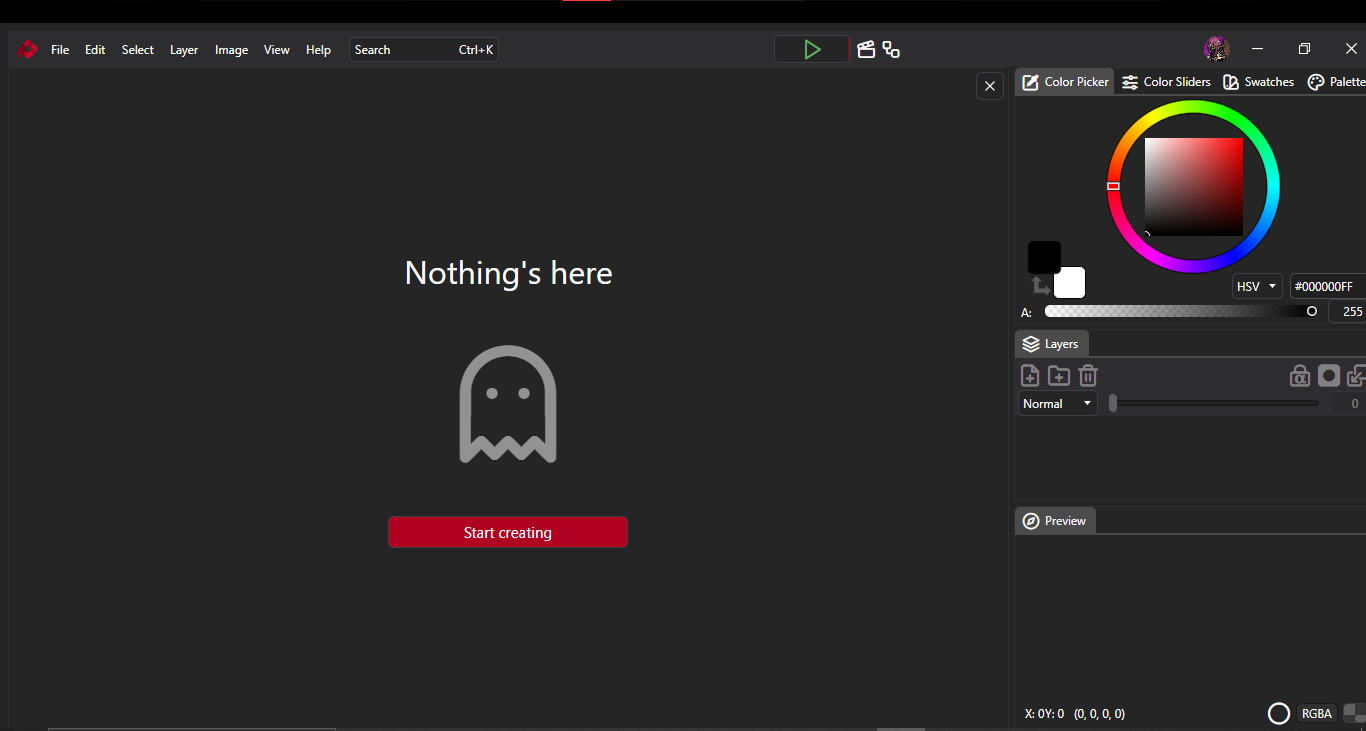Toggle the alpha lock on the layer
This screenshot has height=731, width=1366.
[x=1299, y=375]
